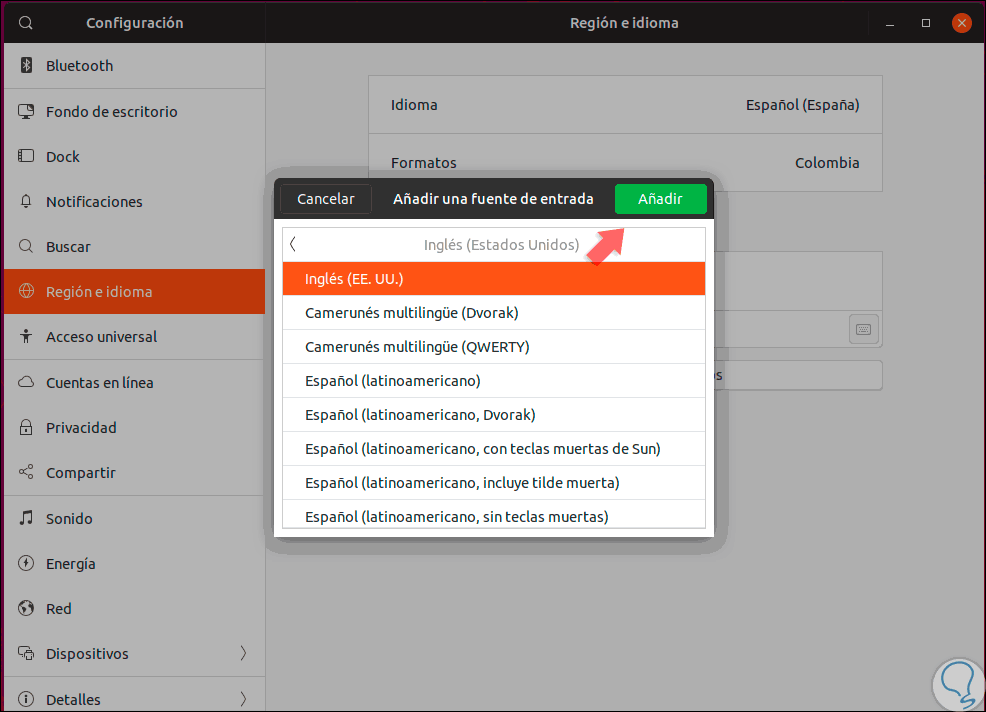
Task: Open the Cuentas en línea panel
Action: click(x=134, y=382)
